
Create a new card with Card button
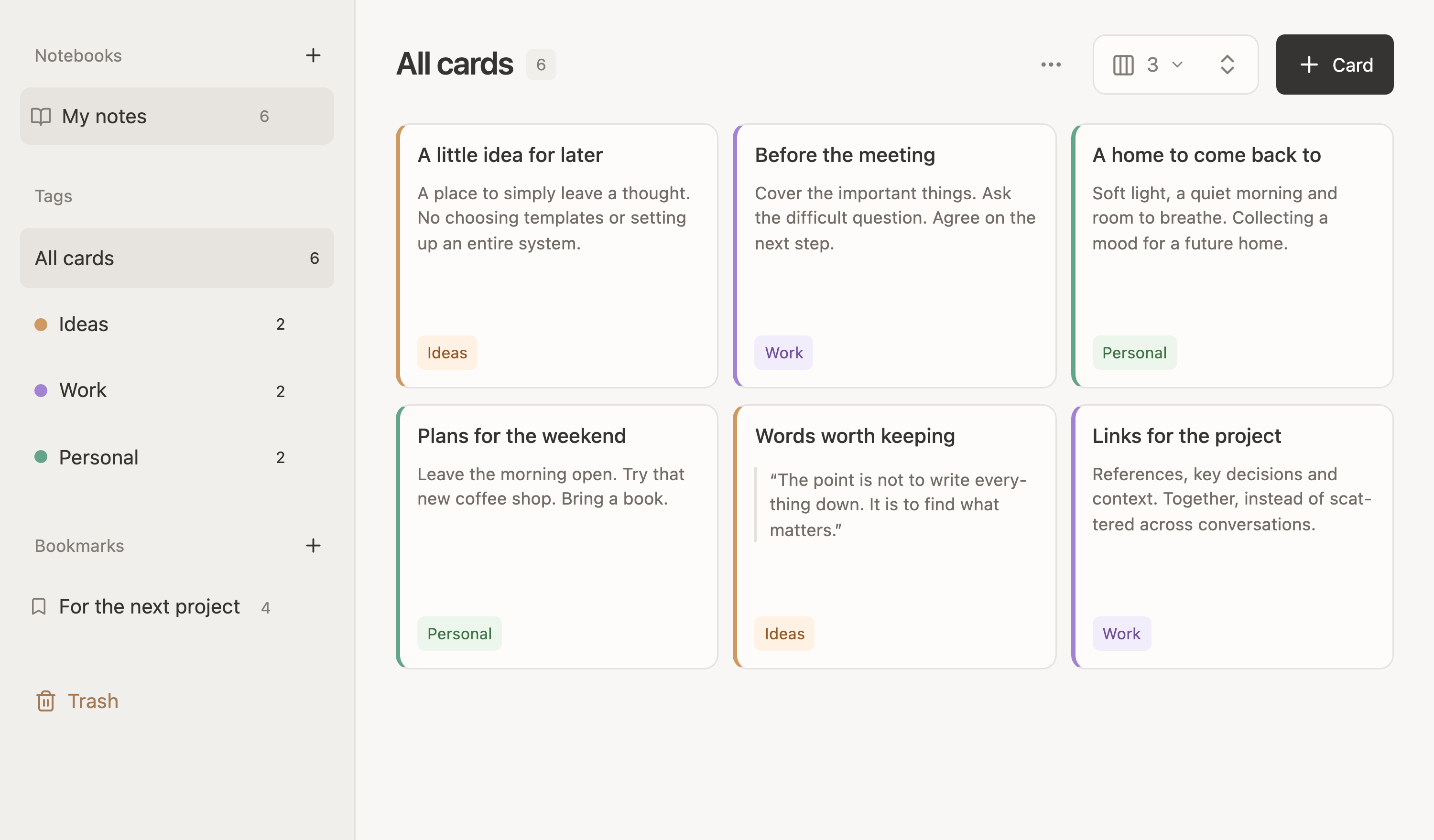pyautogui.click(x=1335, y=64)
